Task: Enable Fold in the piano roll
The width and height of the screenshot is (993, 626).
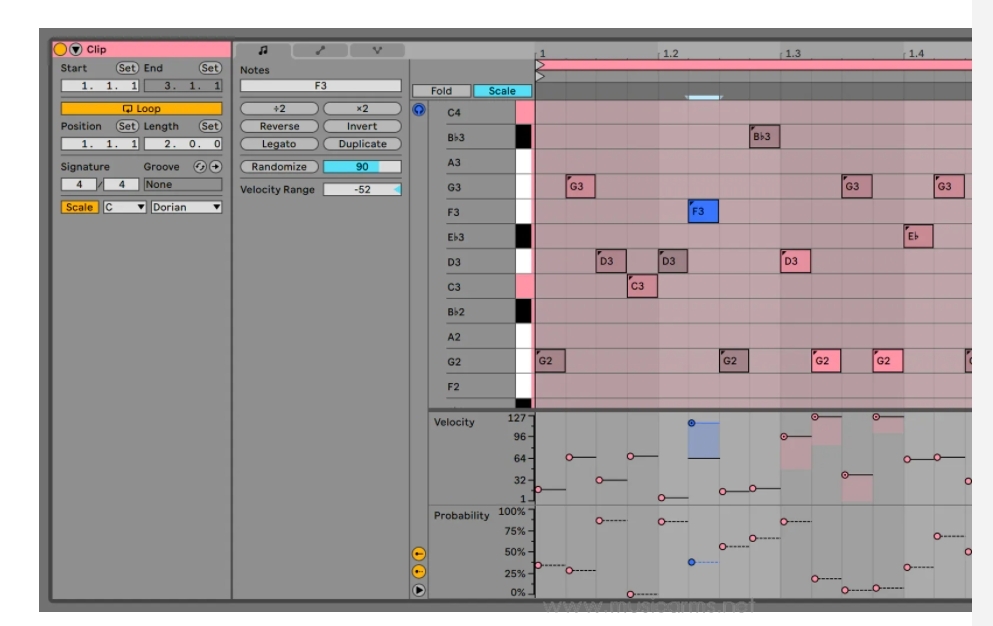Action: click(441, 91)
